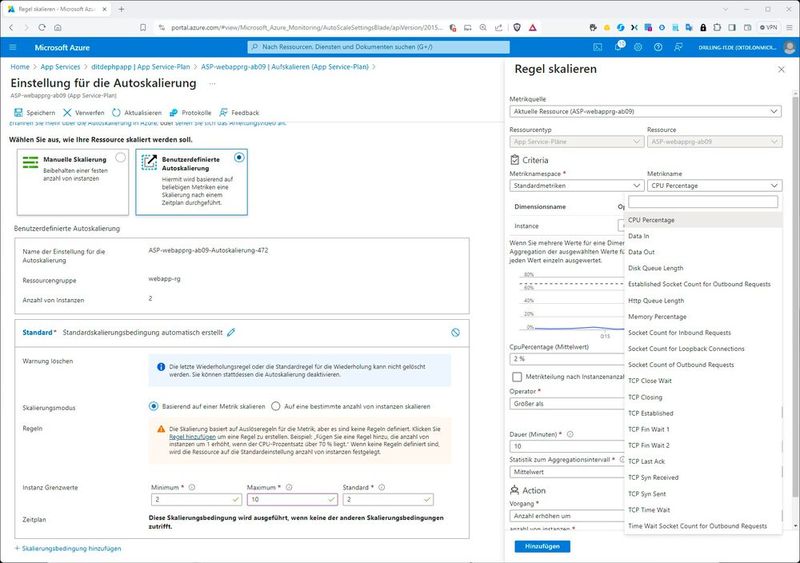Open Azure portal settings gear

pos(638,47)
